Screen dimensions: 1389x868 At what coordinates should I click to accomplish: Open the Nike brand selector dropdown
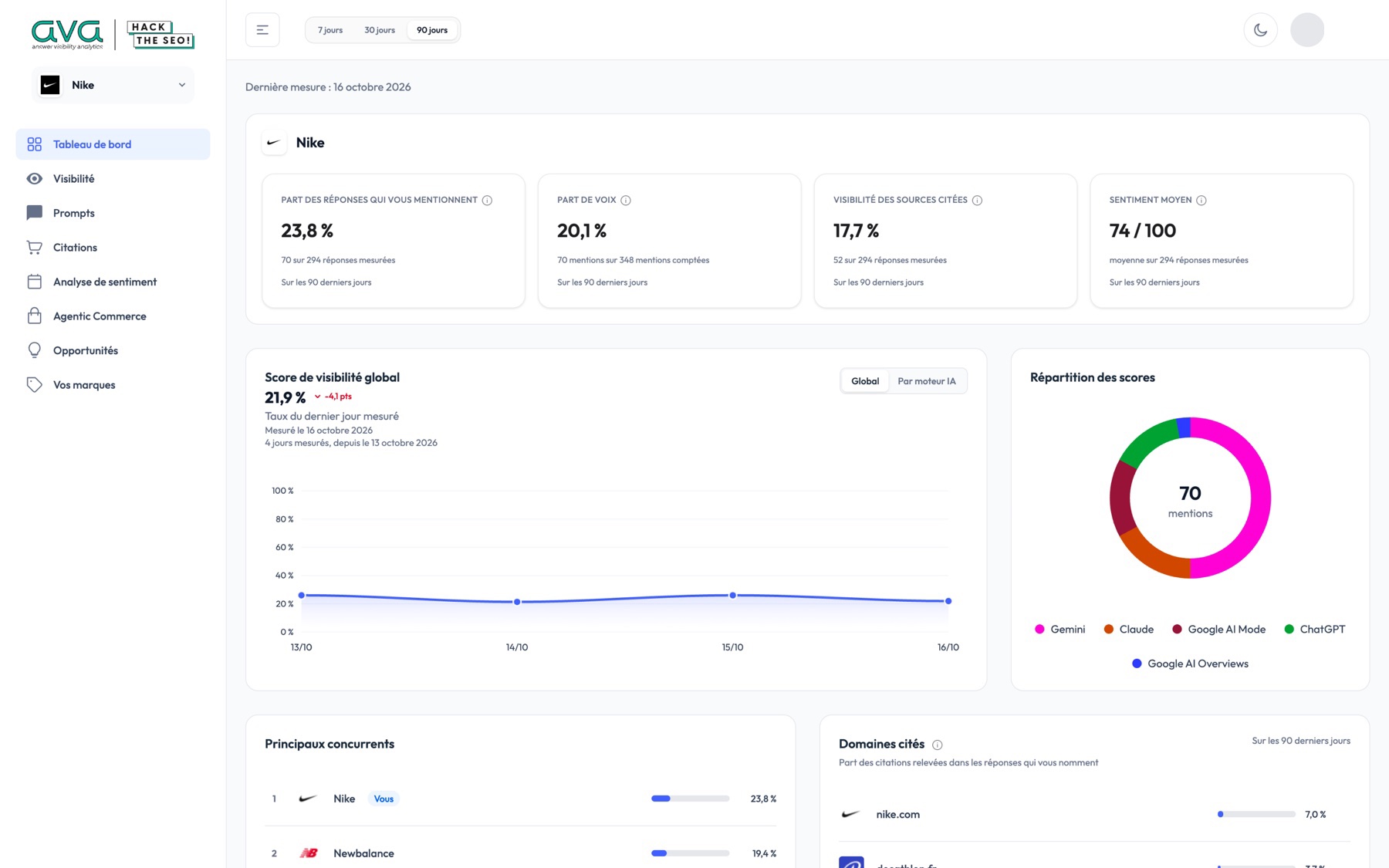coord(113,85)
